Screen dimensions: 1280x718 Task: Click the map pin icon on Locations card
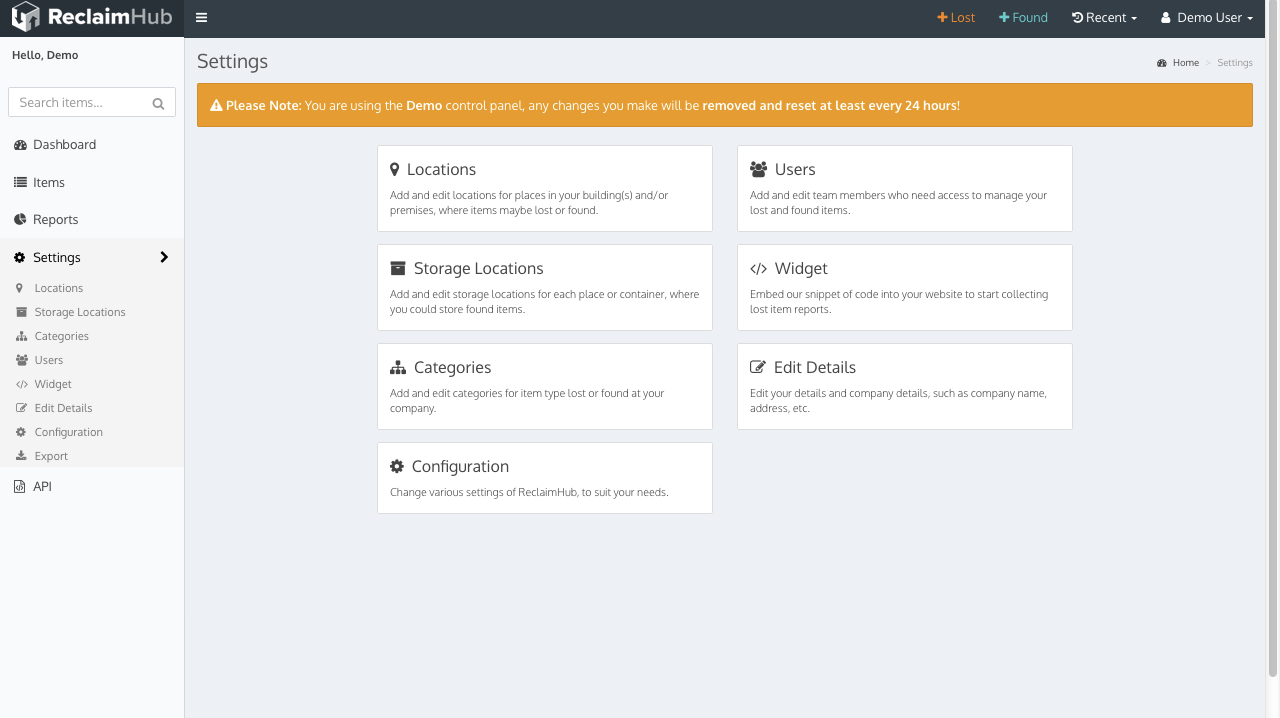tap(395, 170)
